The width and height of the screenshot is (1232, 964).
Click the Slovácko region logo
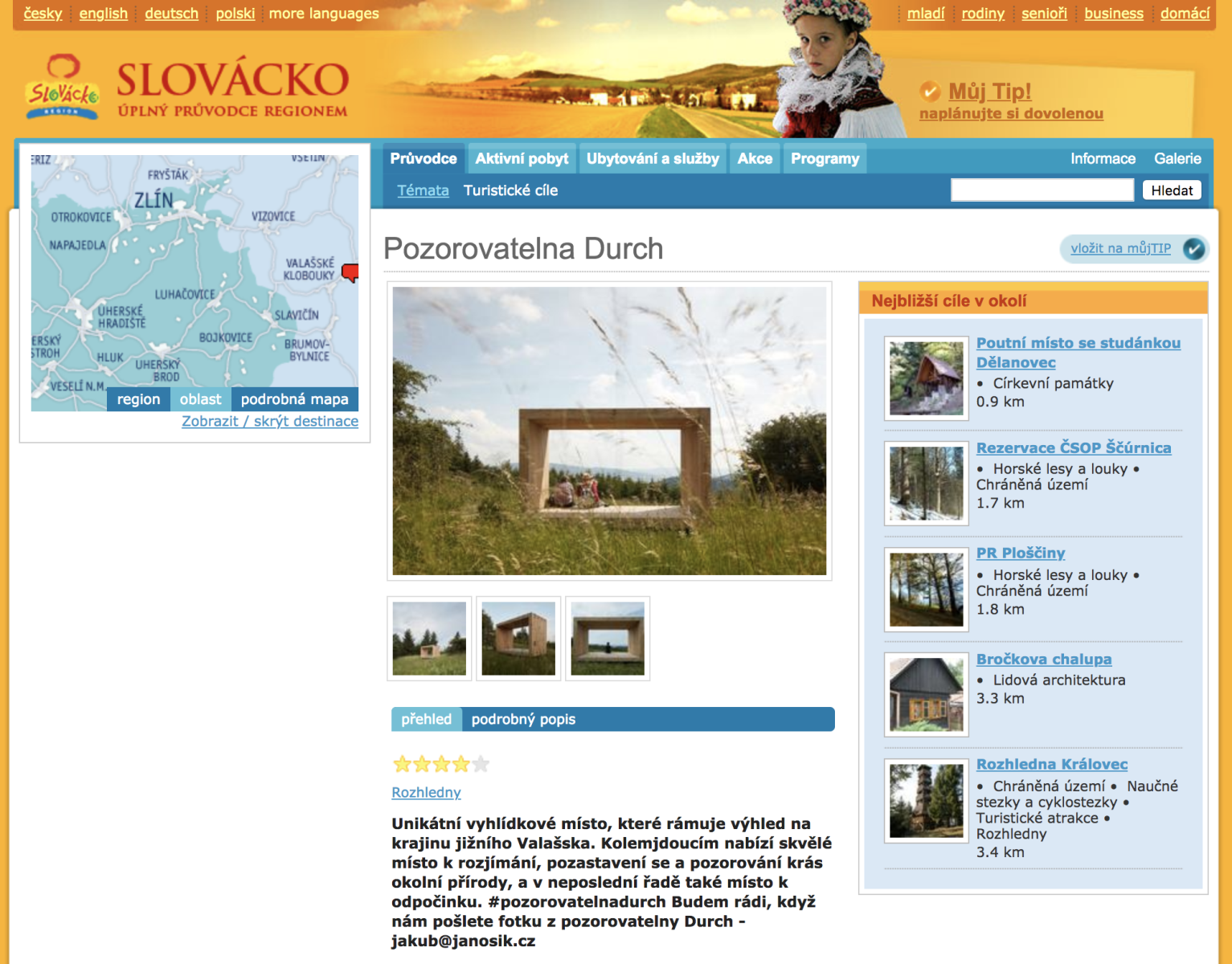coord(63,88)
